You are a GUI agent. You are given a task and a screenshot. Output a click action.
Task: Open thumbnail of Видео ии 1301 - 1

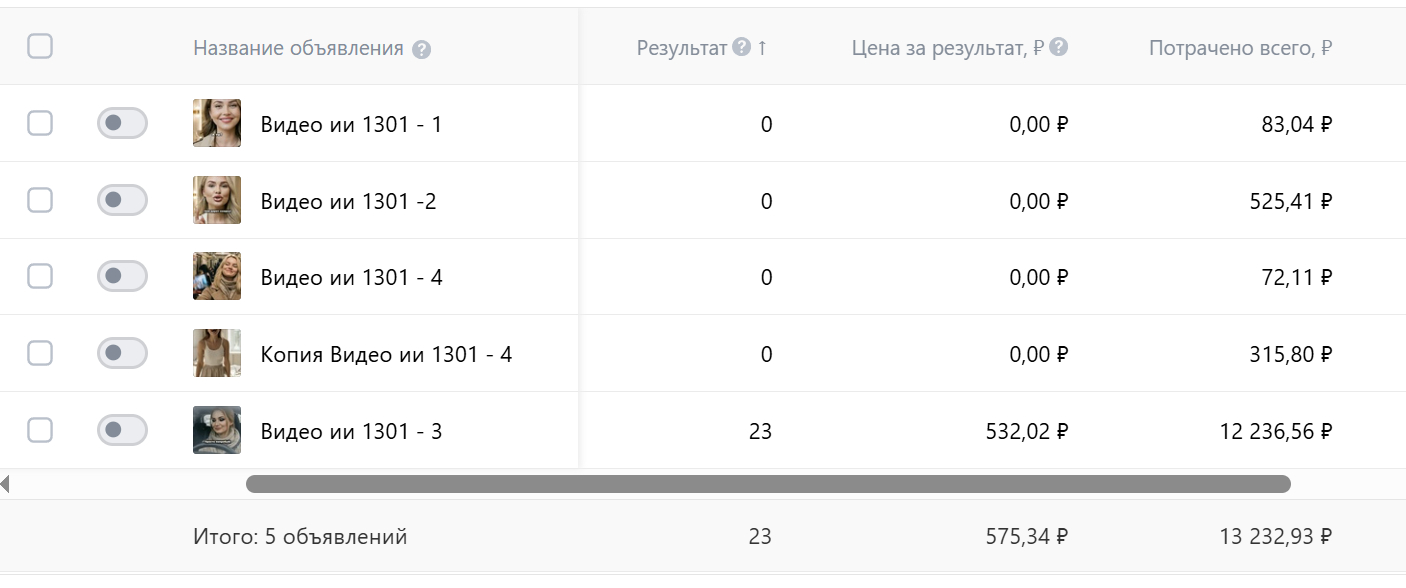217,124
